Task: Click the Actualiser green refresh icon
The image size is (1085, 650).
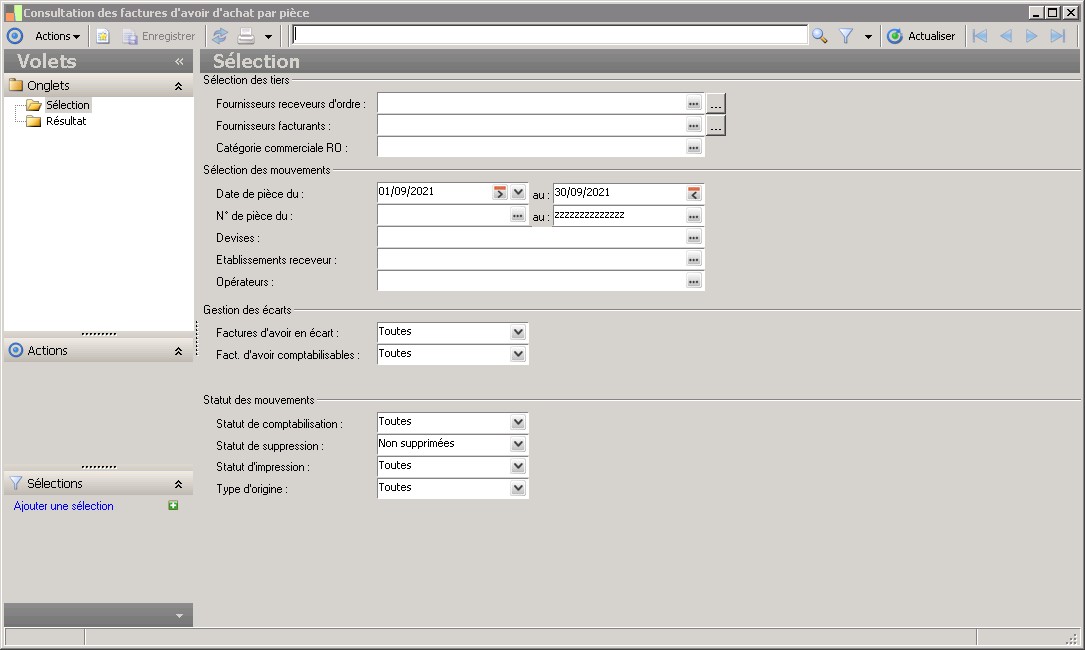Action: 895,36
